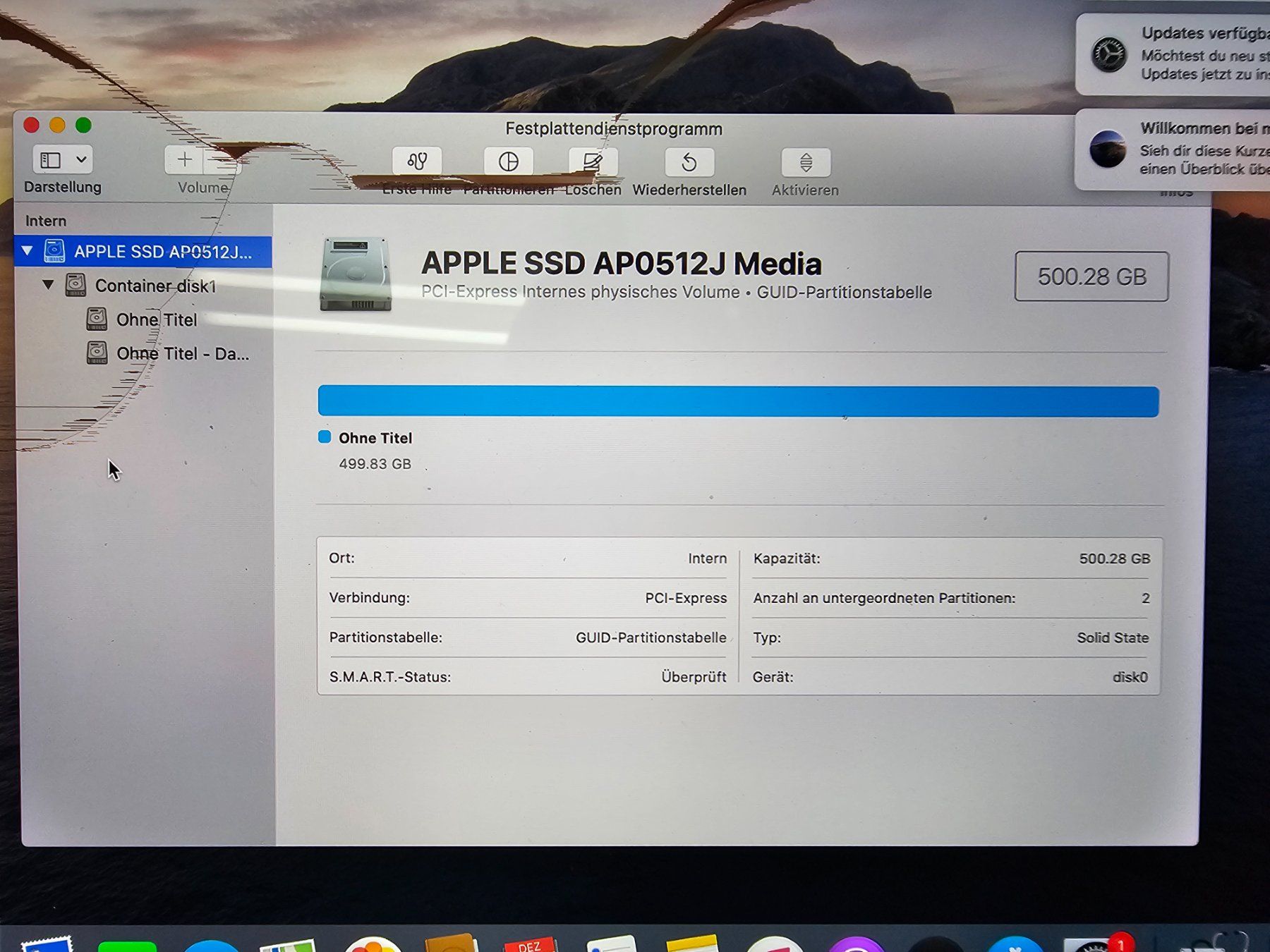The image size is (1270, 952).
Task: Click the APPLE SSD AP0512J Media title
Action: pos(622,264)
